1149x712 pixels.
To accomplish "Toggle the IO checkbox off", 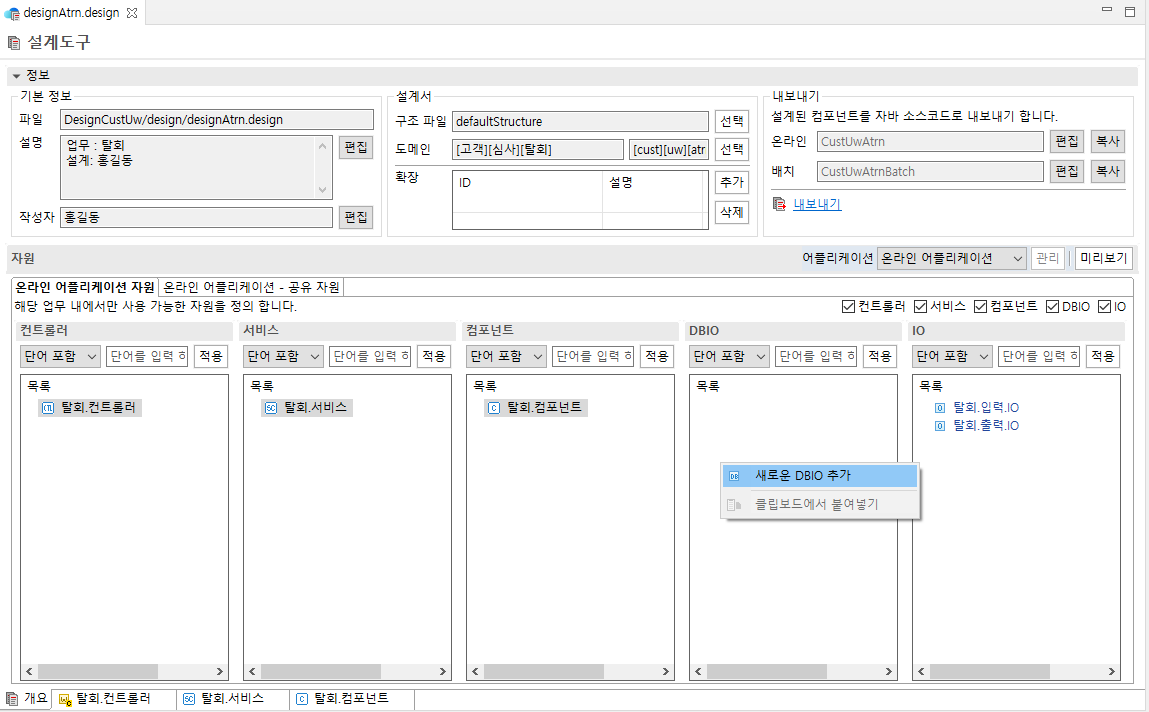I will (1102, 307).
